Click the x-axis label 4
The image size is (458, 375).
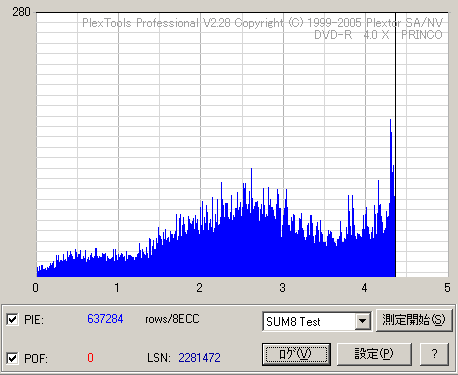coord(365,287)
